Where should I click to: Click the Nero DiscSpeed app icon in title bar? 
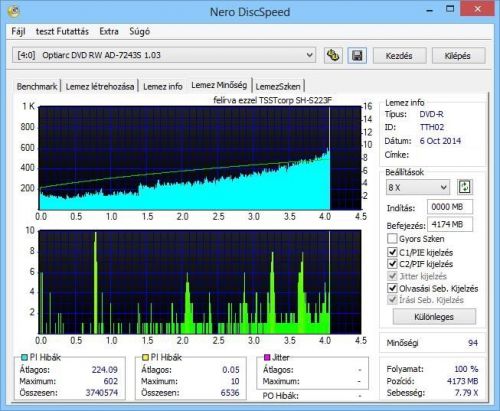(x=14, y=11)
